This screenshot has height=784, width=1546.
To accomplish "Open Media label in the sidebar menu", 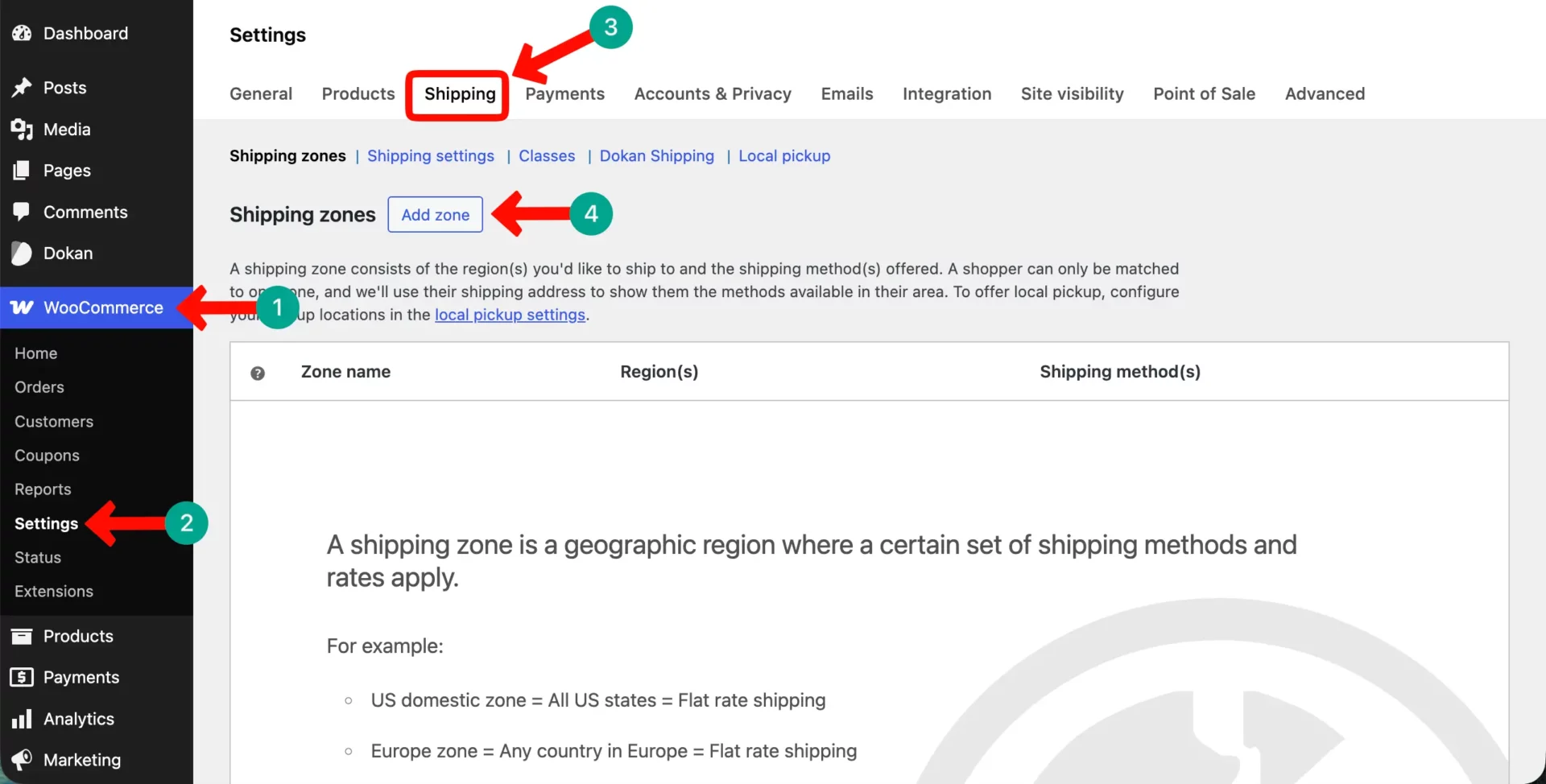I will 67,129.
